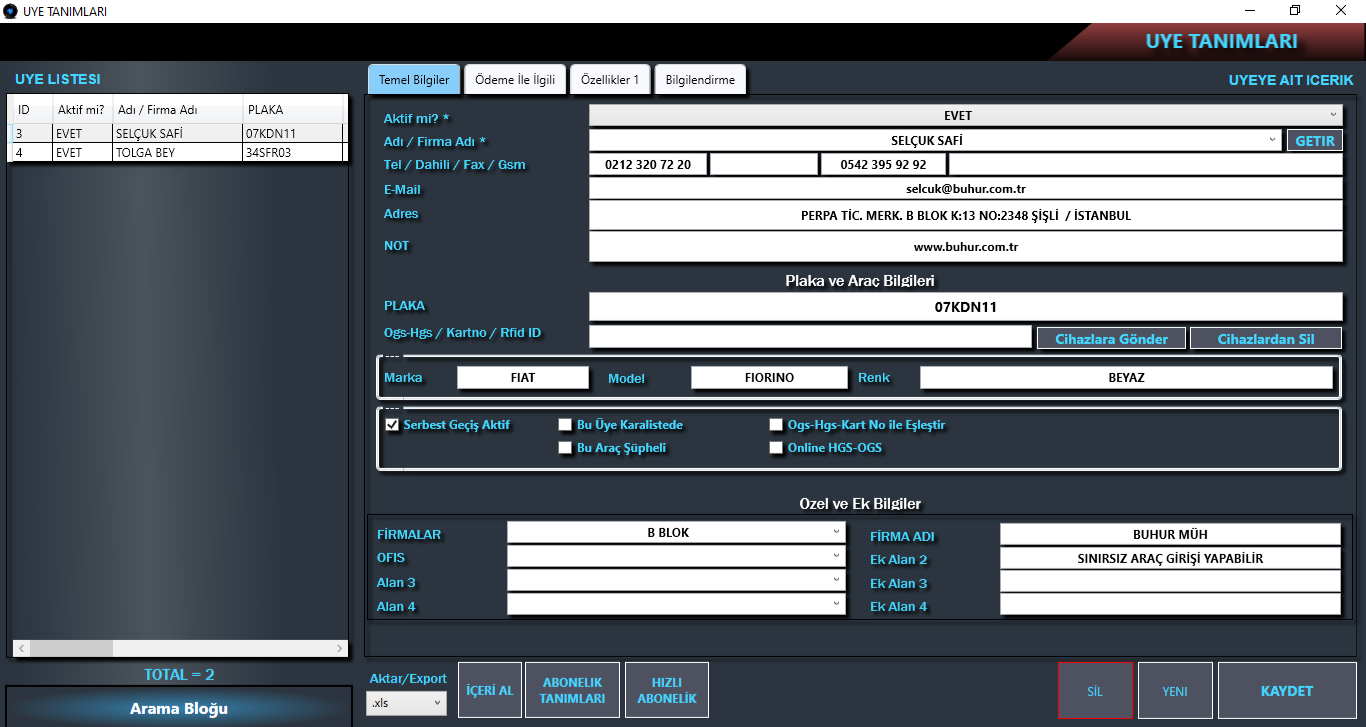The image size is (1366, 727).
Task: Close the UYE TANIMLARI window
Action: click(1341, 11)
